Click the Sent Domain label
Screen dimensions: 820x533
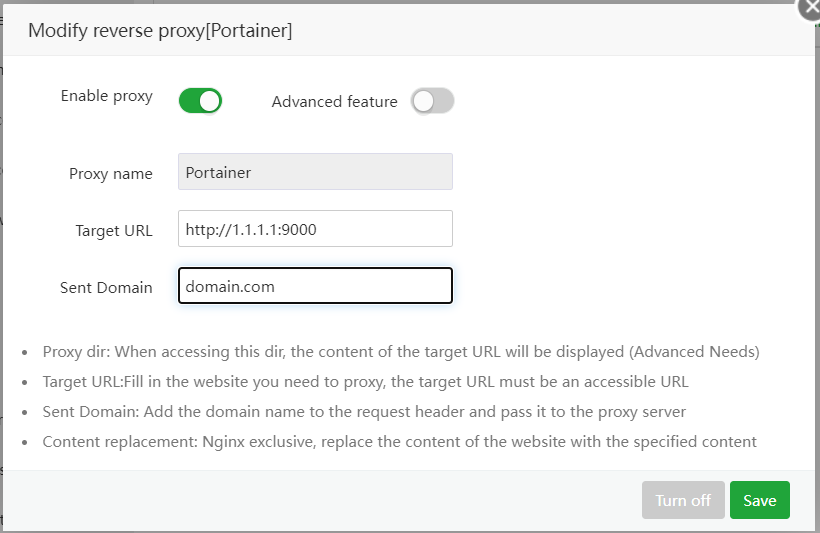pos(106,288)
